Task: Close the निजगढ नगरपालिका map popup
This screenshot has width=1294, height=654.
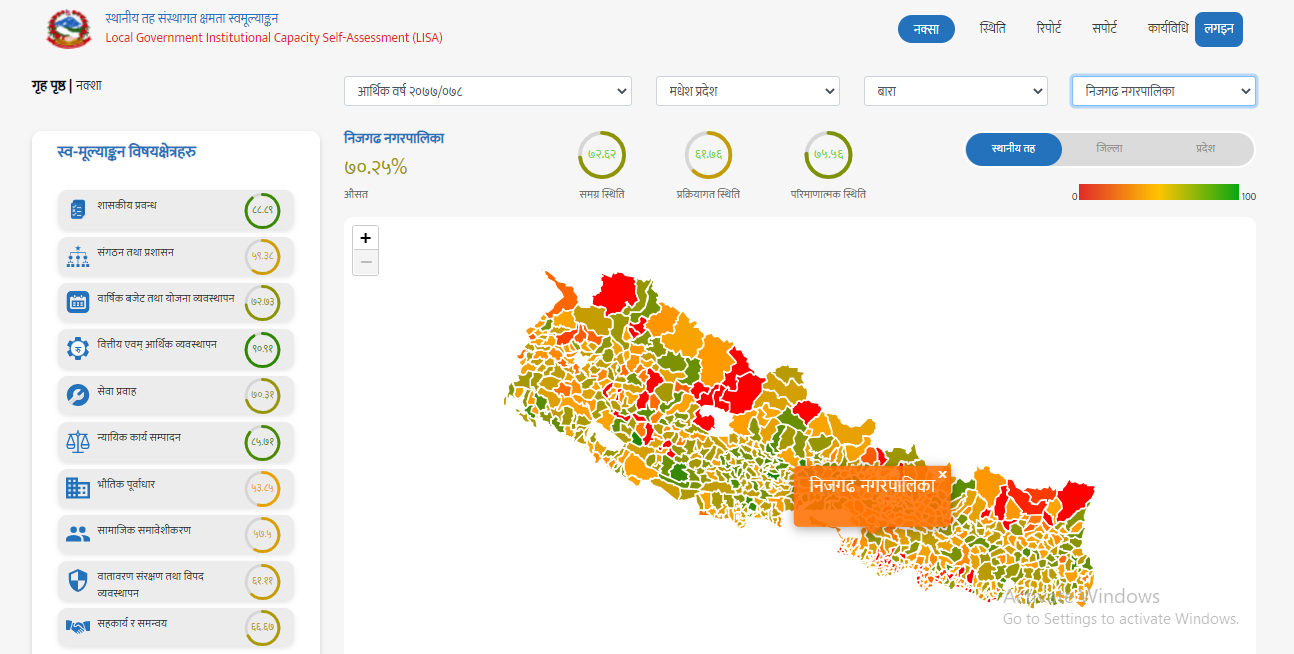Action: 942,475
